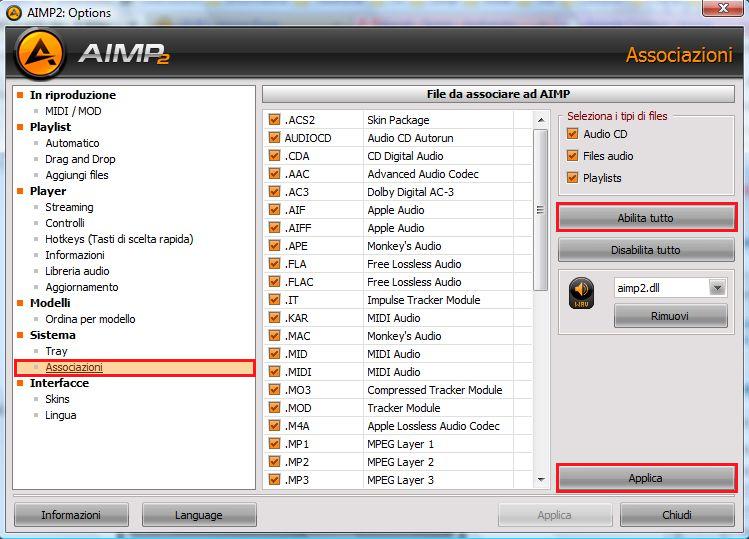Toggle the .MP3 MPEG Layer 3 checkbox
The image size is (749, 539).
point(274,479)
